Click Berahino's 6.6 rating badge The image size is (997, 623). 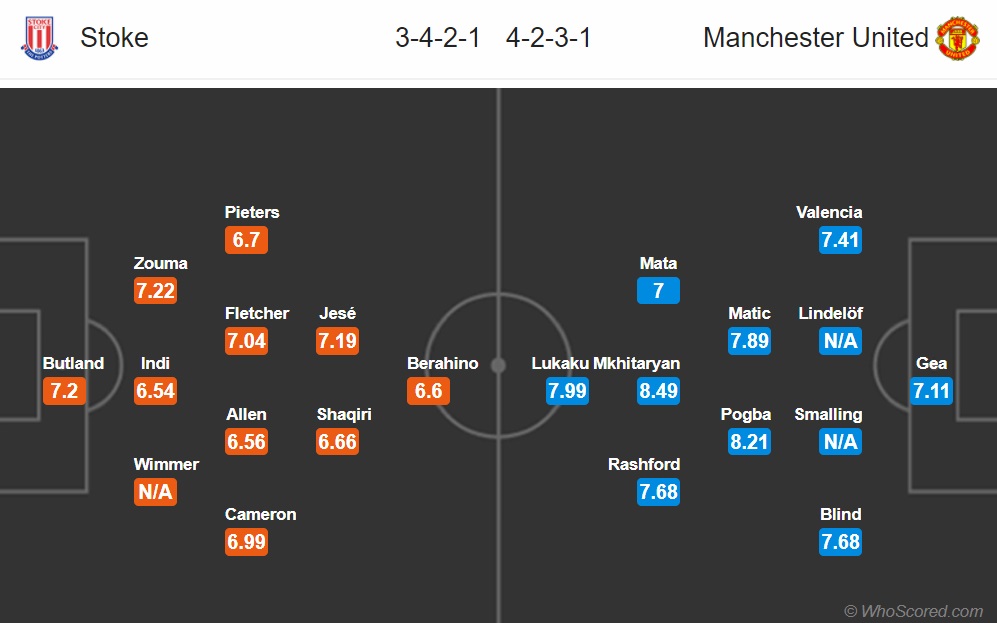click(429, 390)
